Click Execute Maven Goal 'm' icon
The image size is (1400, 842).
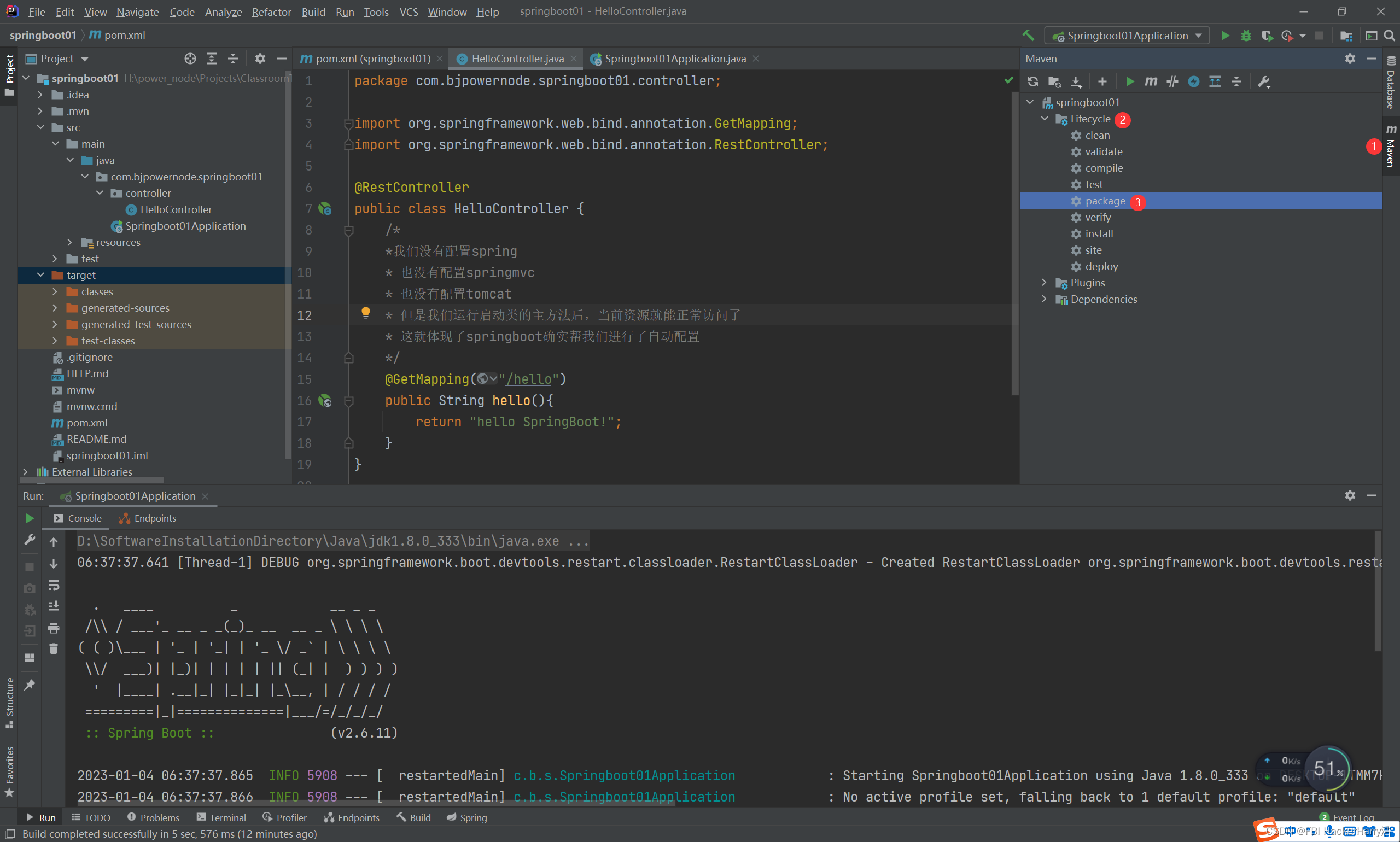point(1151,81)
